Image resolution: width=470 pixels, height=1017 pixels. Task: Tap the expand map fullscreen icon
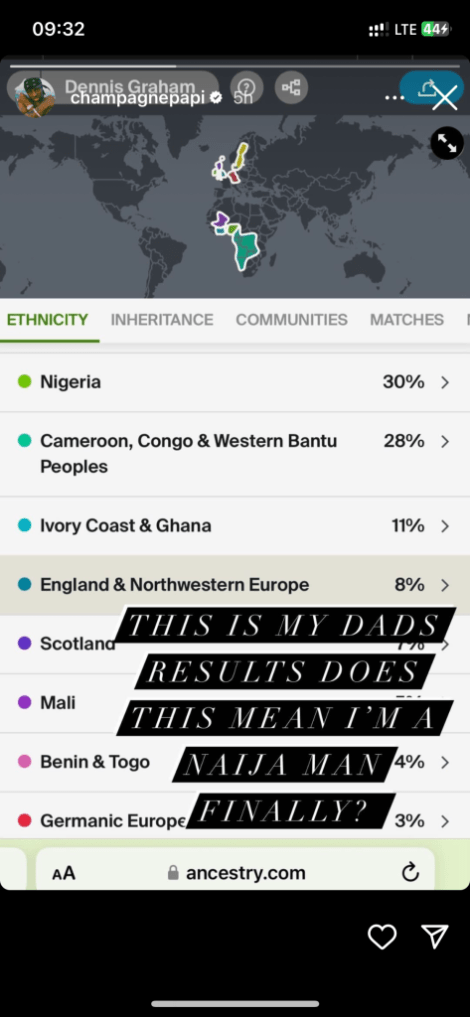point(447,143)
